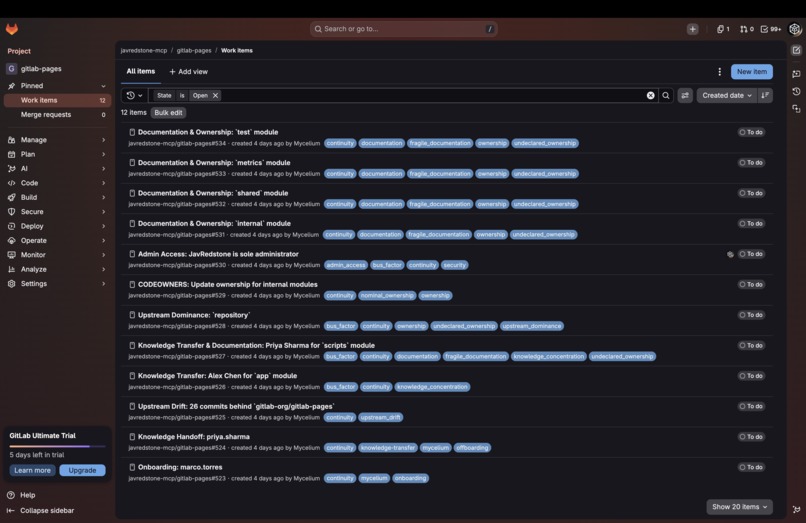The image size is (806, 523).
Task: Click bottom right corner panel icon
Action: (796, 510)
